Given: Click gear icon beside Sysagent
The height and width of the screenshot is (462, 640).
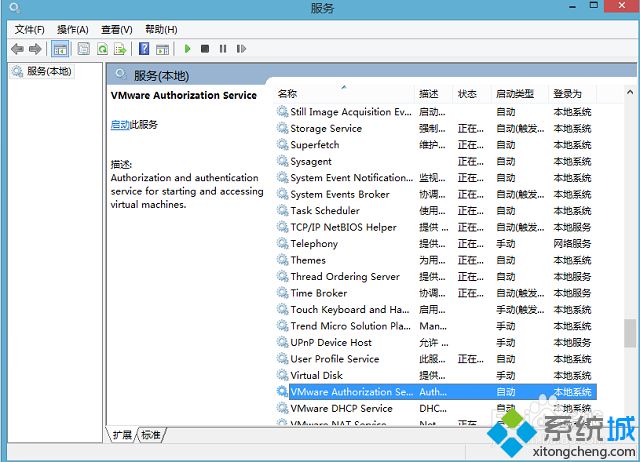Looking at the screenshot, I should pos(282,161).
